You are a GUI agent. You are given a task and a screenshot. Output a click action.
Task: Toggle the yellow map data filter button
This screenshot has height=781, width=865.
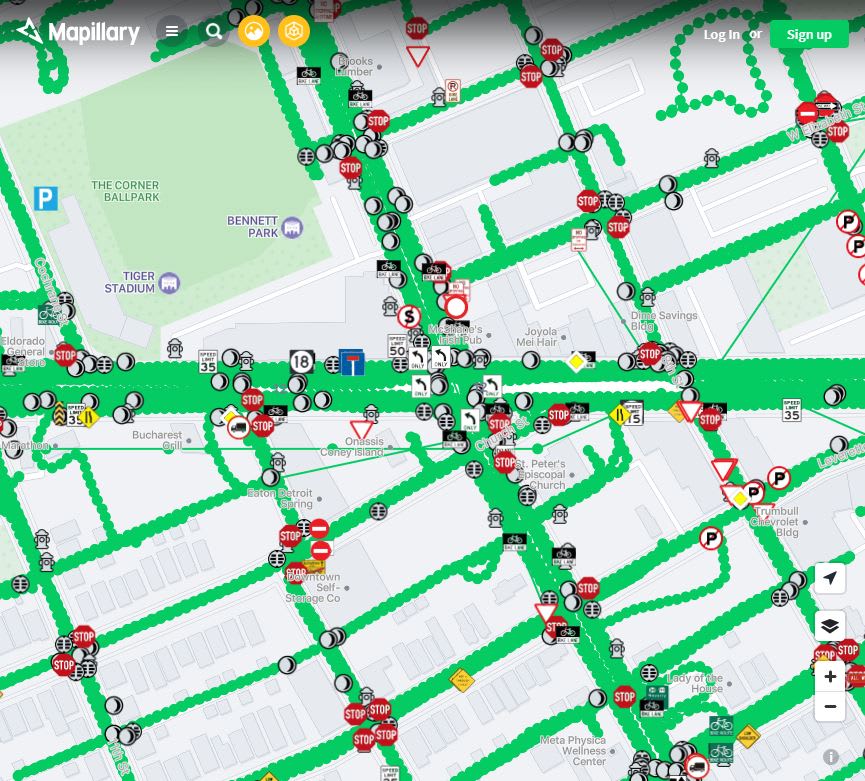click(293, 31)
